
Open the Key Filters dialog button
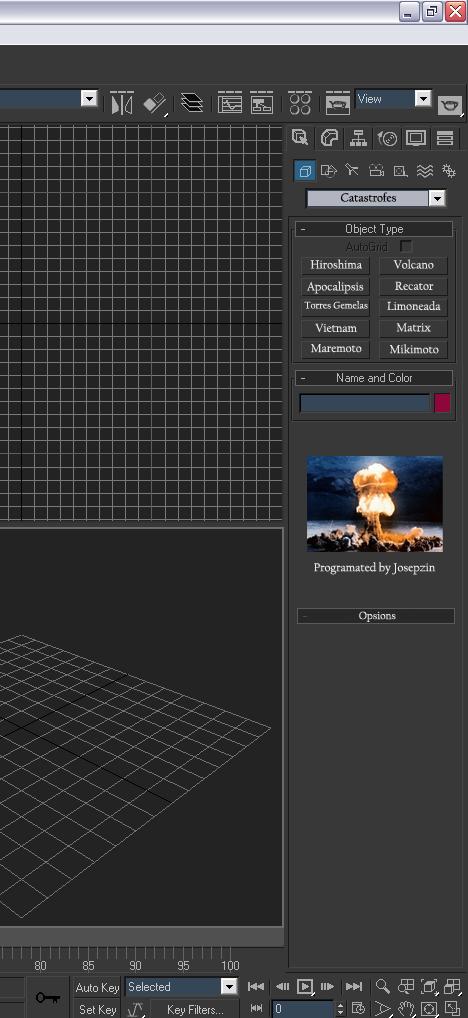[195, 1010]
